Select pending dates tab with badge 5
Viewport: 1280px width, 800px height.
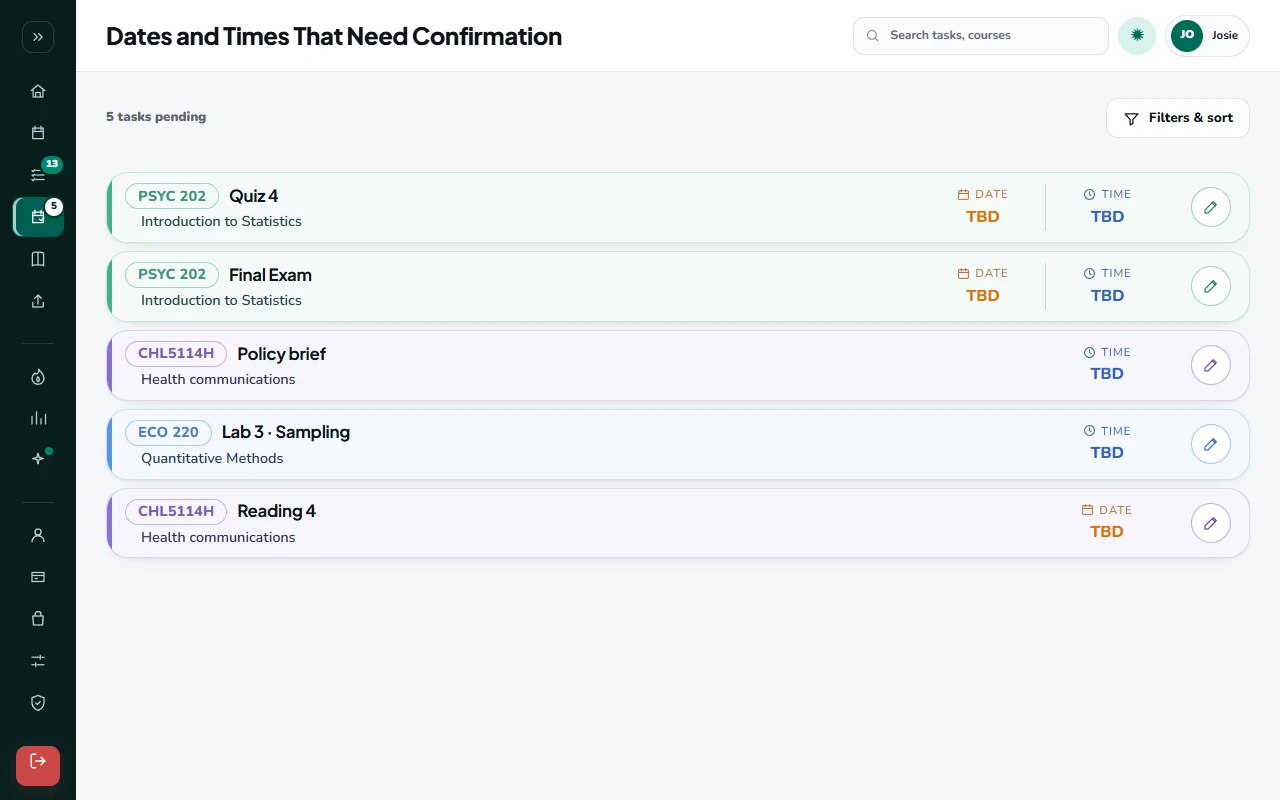pos(38,217)
